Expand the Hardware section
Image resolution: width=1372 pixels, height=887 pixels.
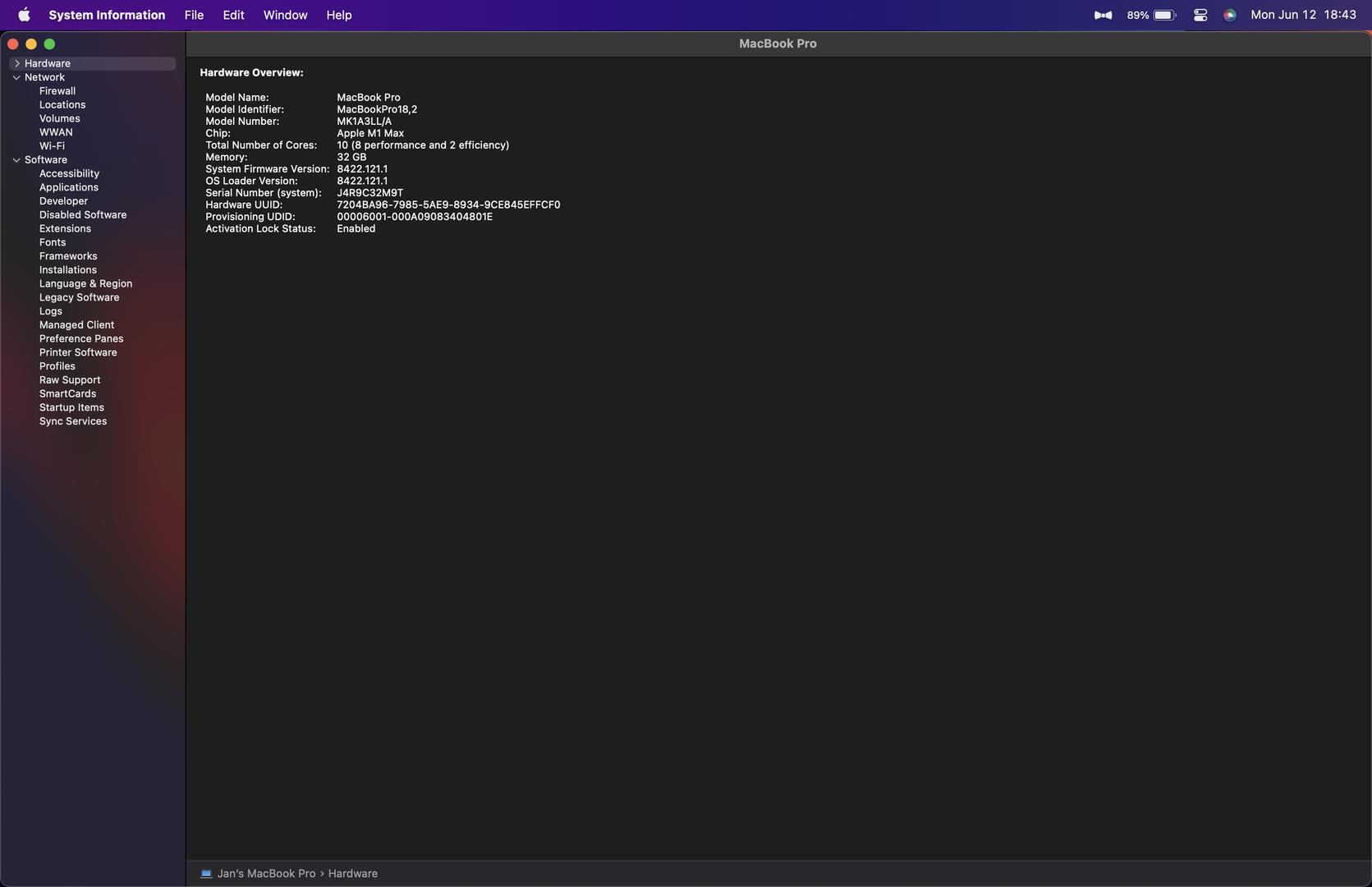16,63
